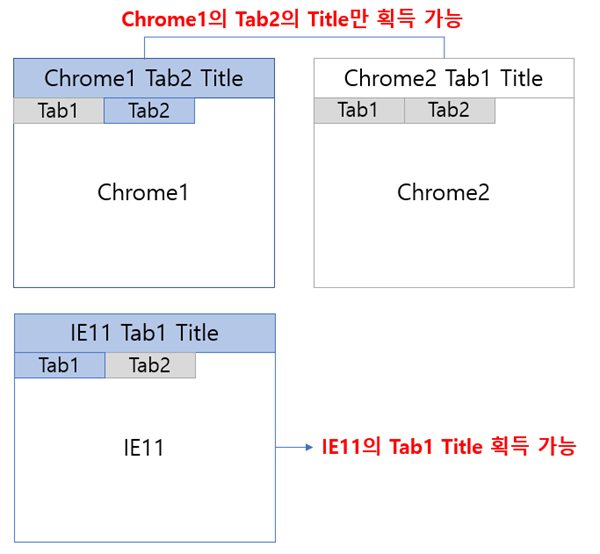Click the Chrome2 window body label
This screenshot has width=600, height=554.
click(x=443, y=192)
